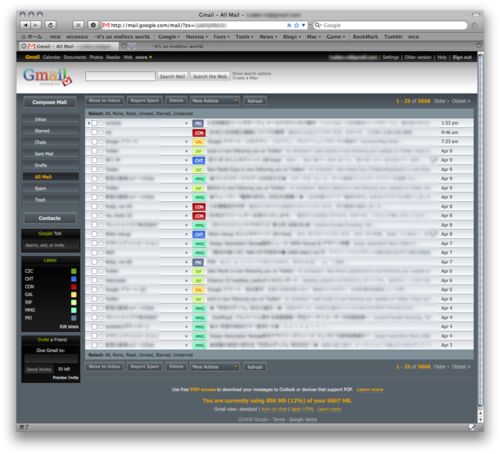Viewport: 500px width, 454px height.
Task: Tick checkbox of Apr 3 message
Action: 94,345
